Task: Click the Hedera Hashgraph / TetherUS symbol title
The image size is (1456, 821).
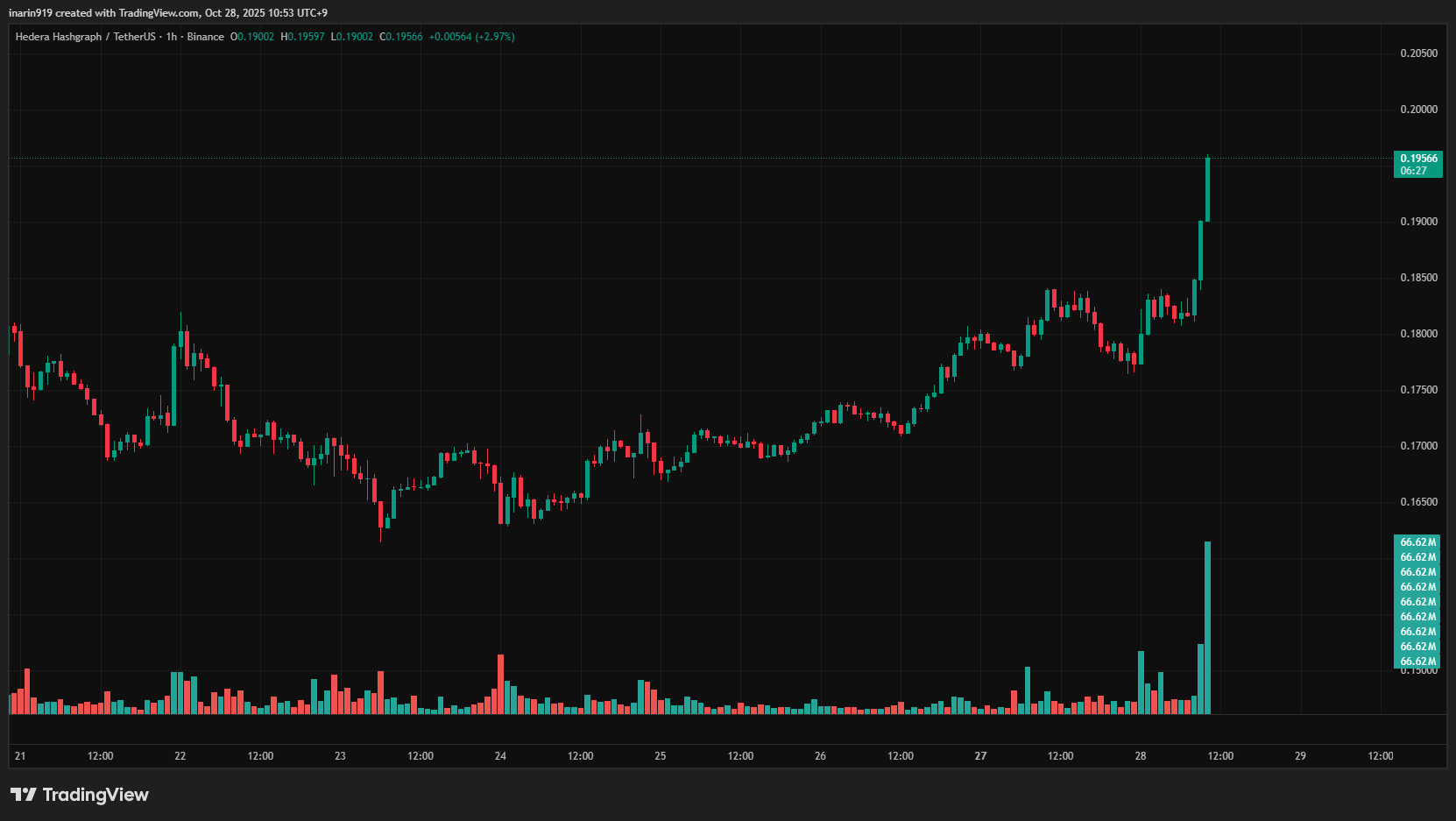Action: [x=85, y=37]
